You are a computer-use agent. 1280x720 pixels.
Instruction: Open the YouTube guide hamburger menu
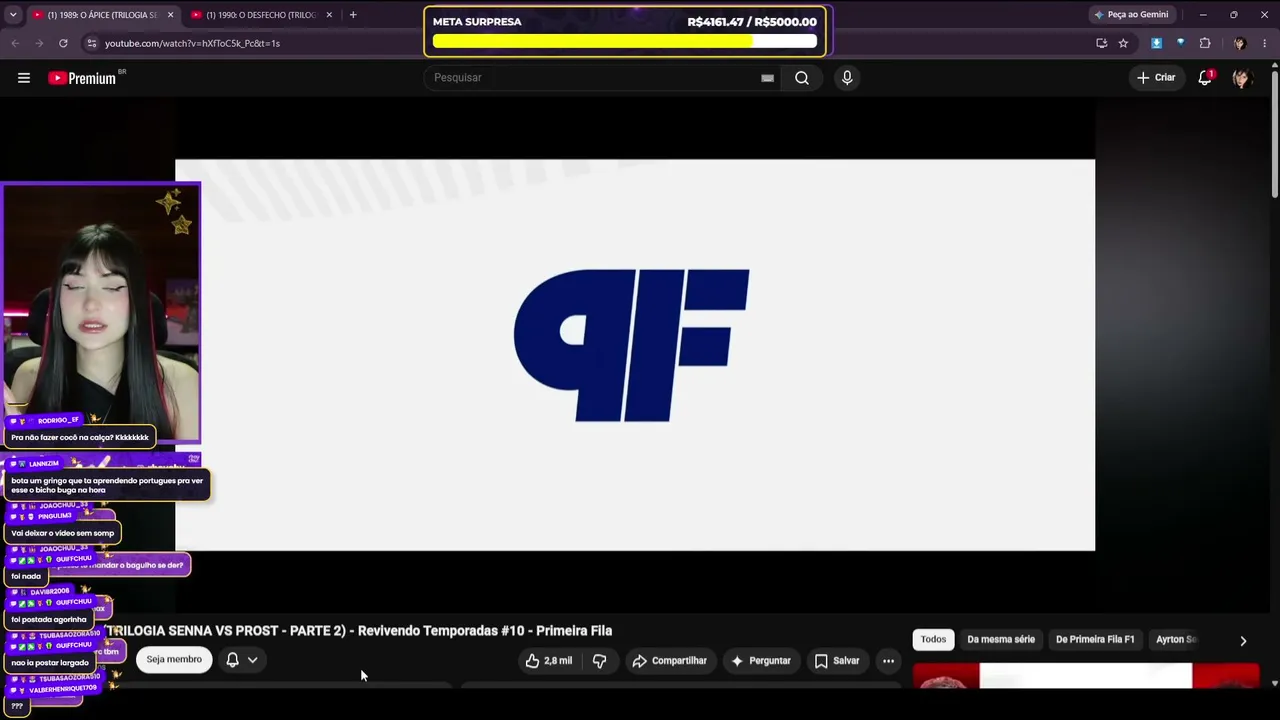coord(23,78)
